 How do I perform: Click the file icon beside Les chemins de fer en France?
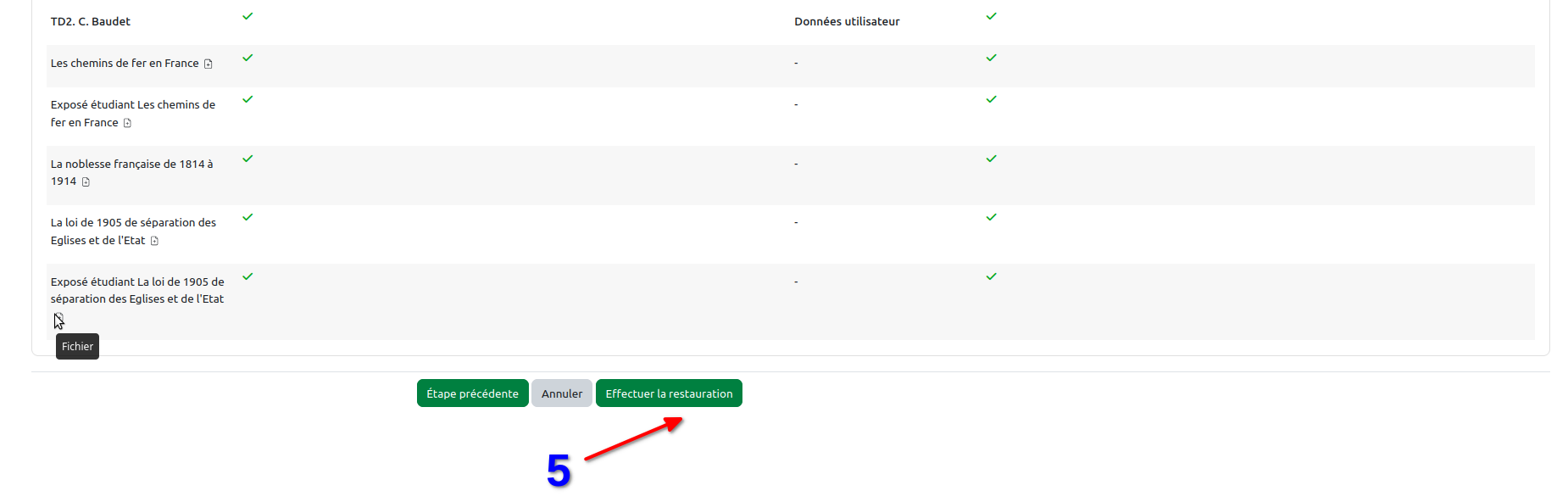tap(208, 64)
